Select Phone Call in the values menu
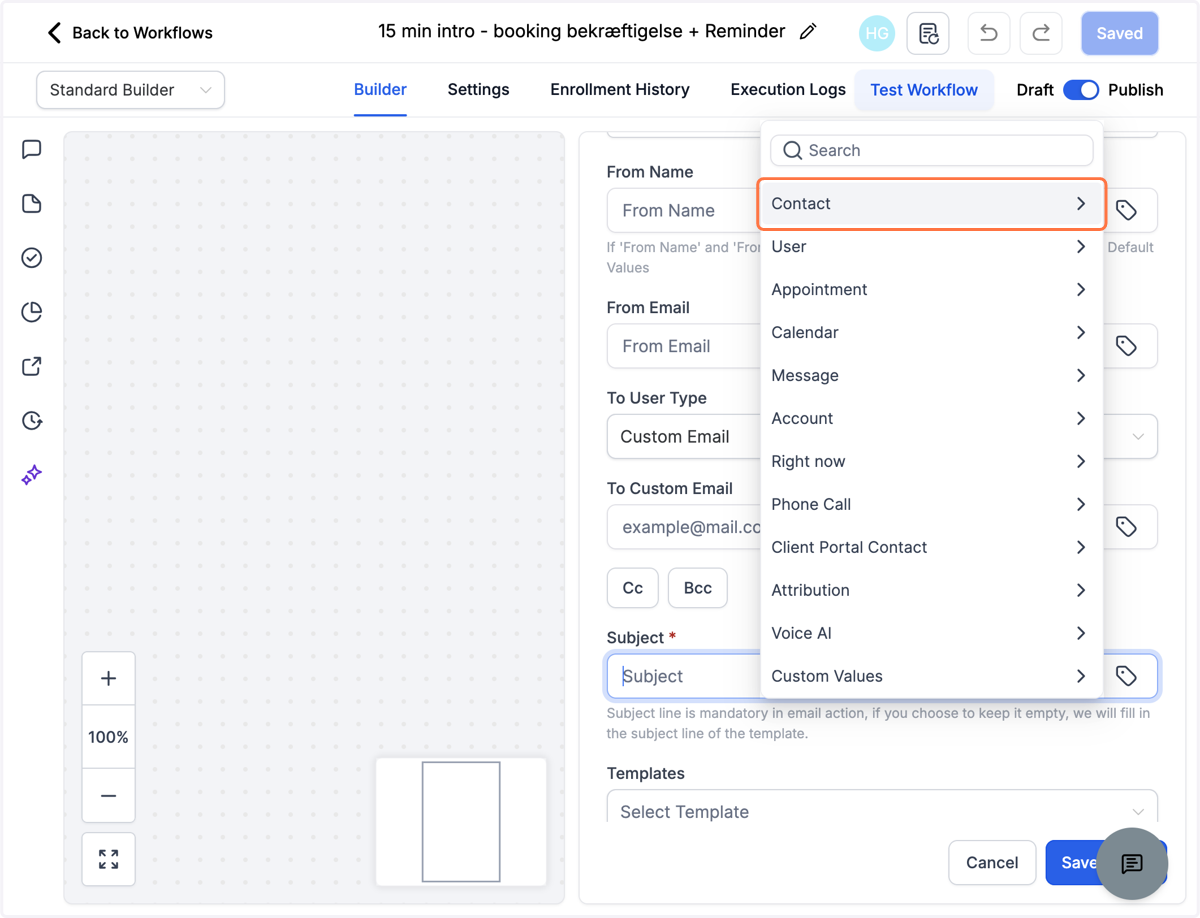The height and width of the screenshot is (918, 1200). coord(931,505)
